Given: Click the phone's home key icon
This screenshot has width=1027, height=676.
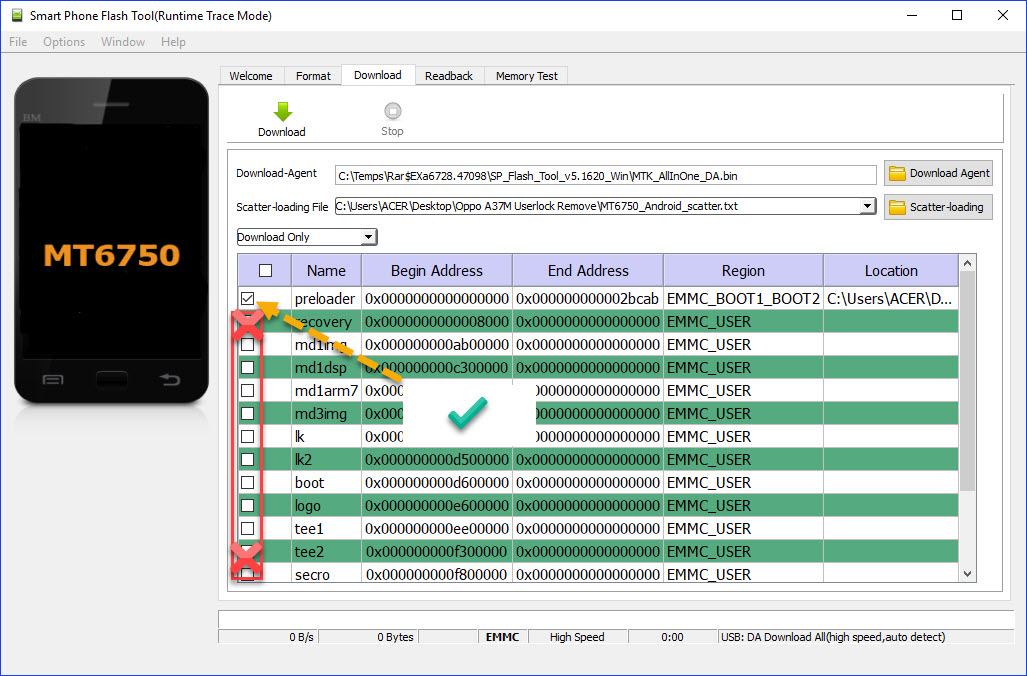Looking at the screenshot, I should click(x=111, y=379).
